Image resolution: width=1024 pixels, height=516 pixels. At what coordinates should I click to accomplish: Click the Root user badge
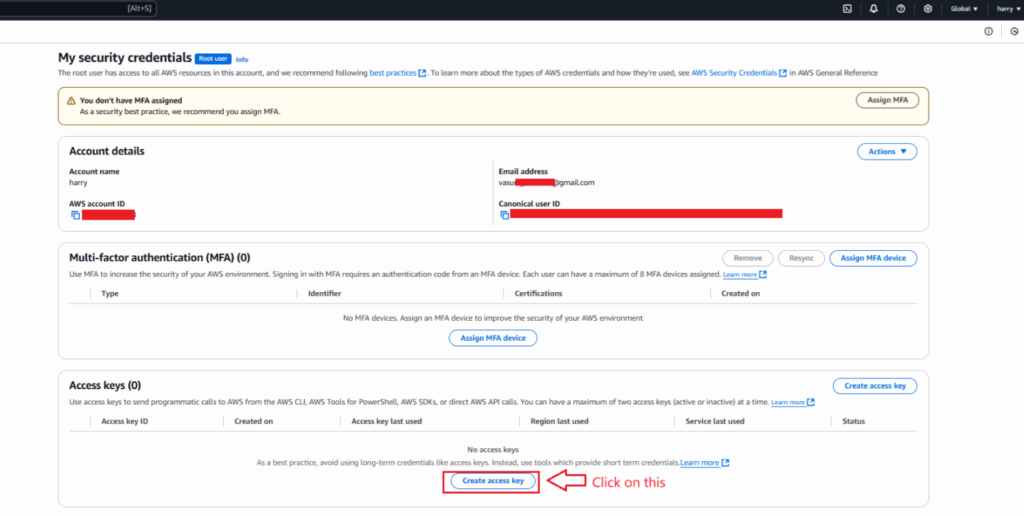(x=213, y=59)
